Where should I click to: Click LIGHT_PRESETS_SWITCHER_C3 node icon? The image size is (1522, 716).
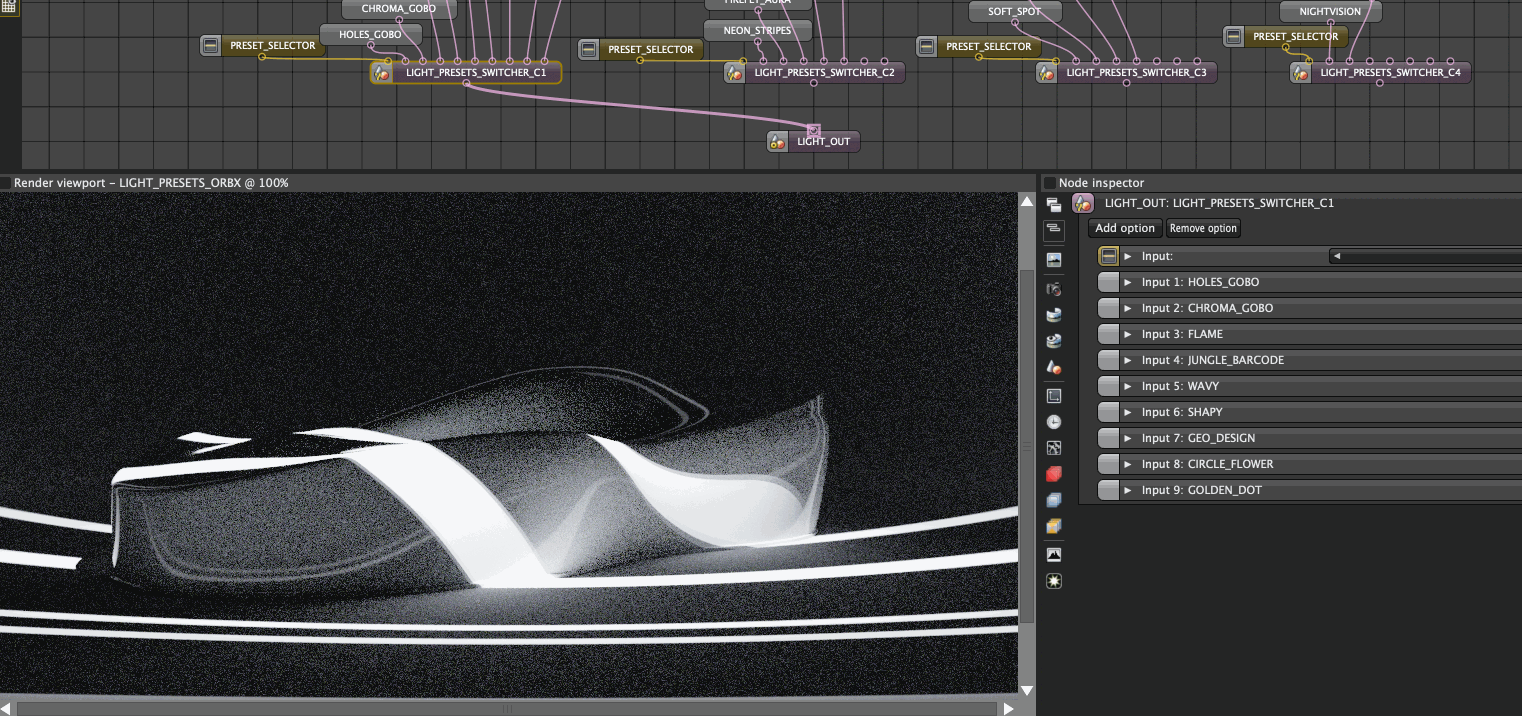[x=1047, y=72]
